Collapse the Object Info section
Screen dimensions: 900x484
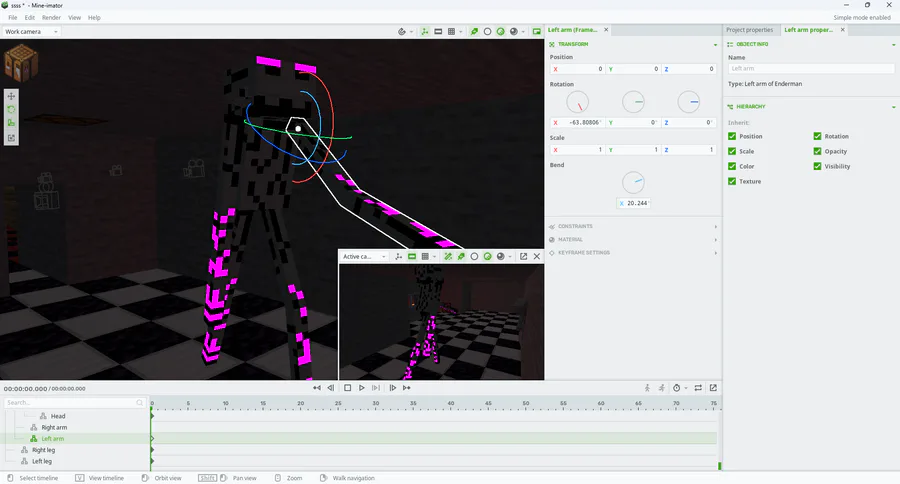(x=894, y=44)
